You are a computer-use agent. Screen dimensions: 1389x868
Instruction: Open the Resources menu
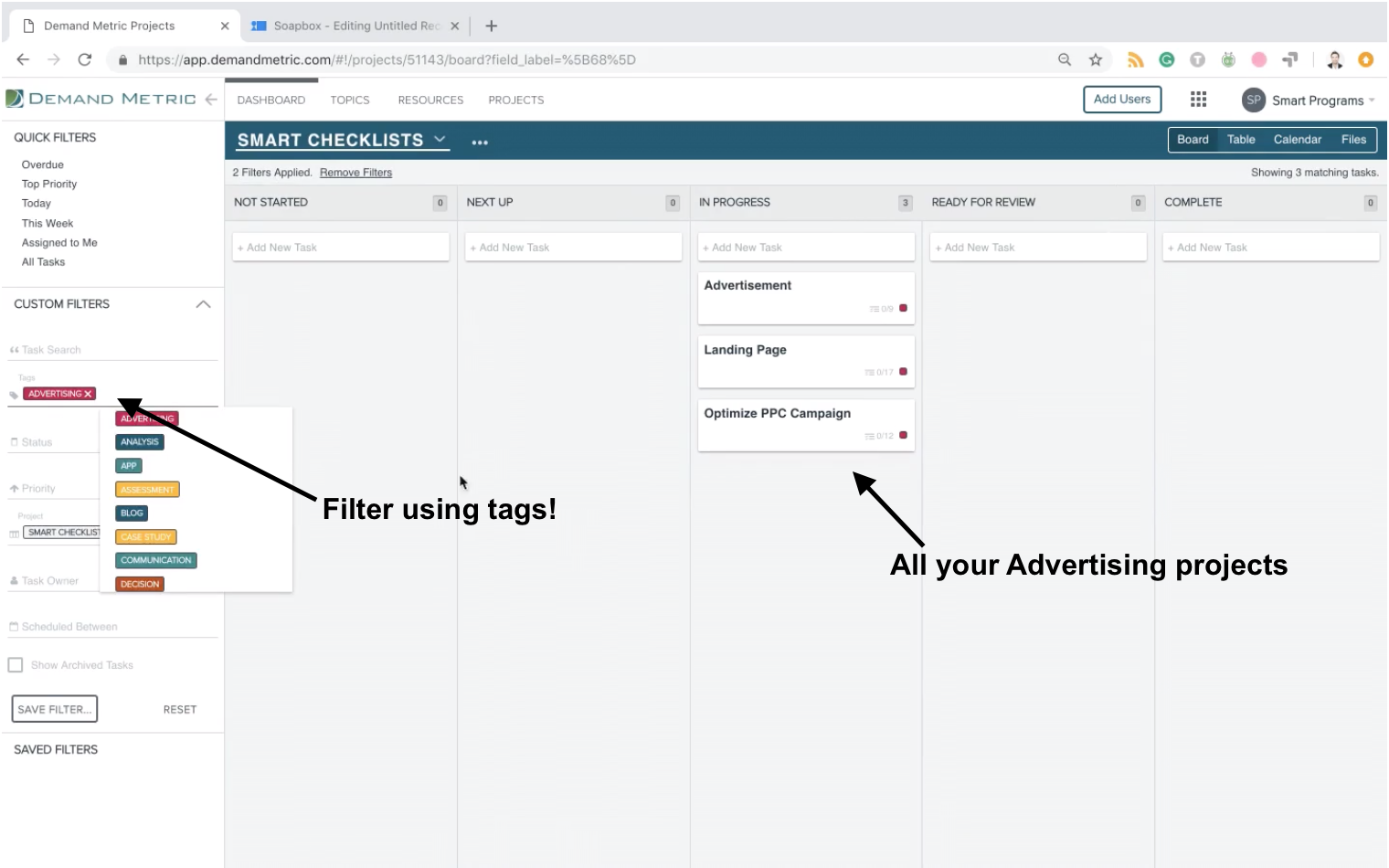click(430, 101)
